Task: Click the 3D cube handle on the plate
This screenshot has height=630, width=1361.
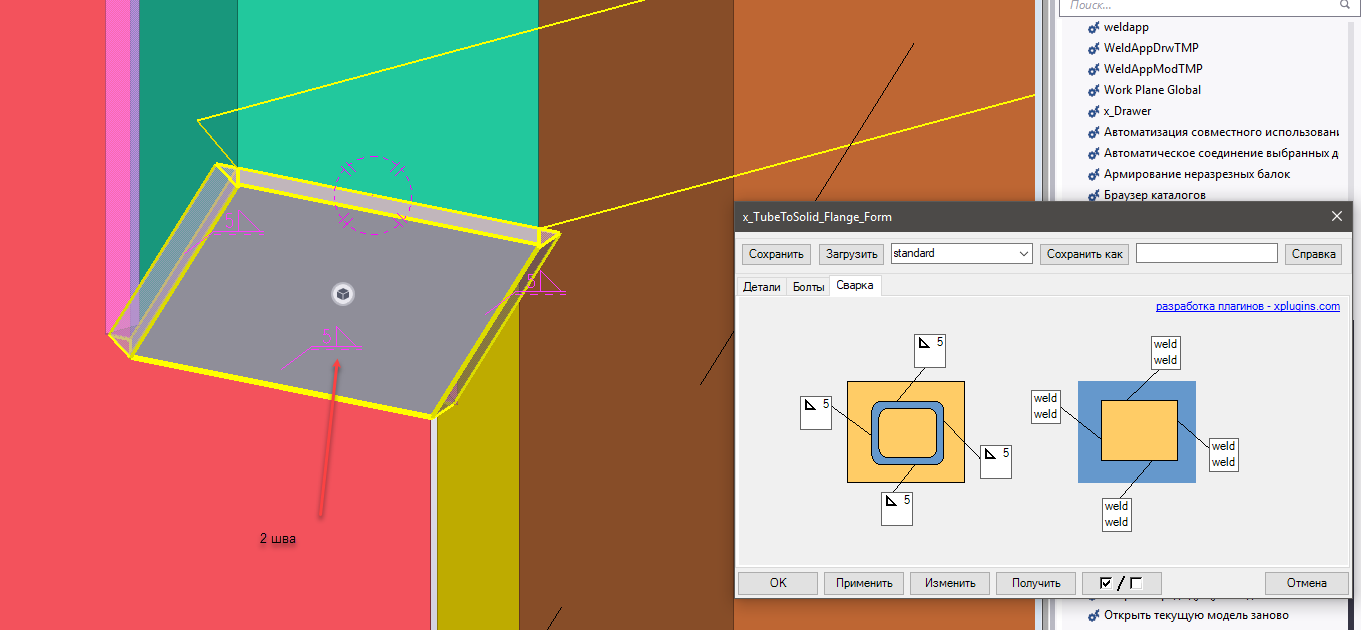Action: (x=343, y=293)
